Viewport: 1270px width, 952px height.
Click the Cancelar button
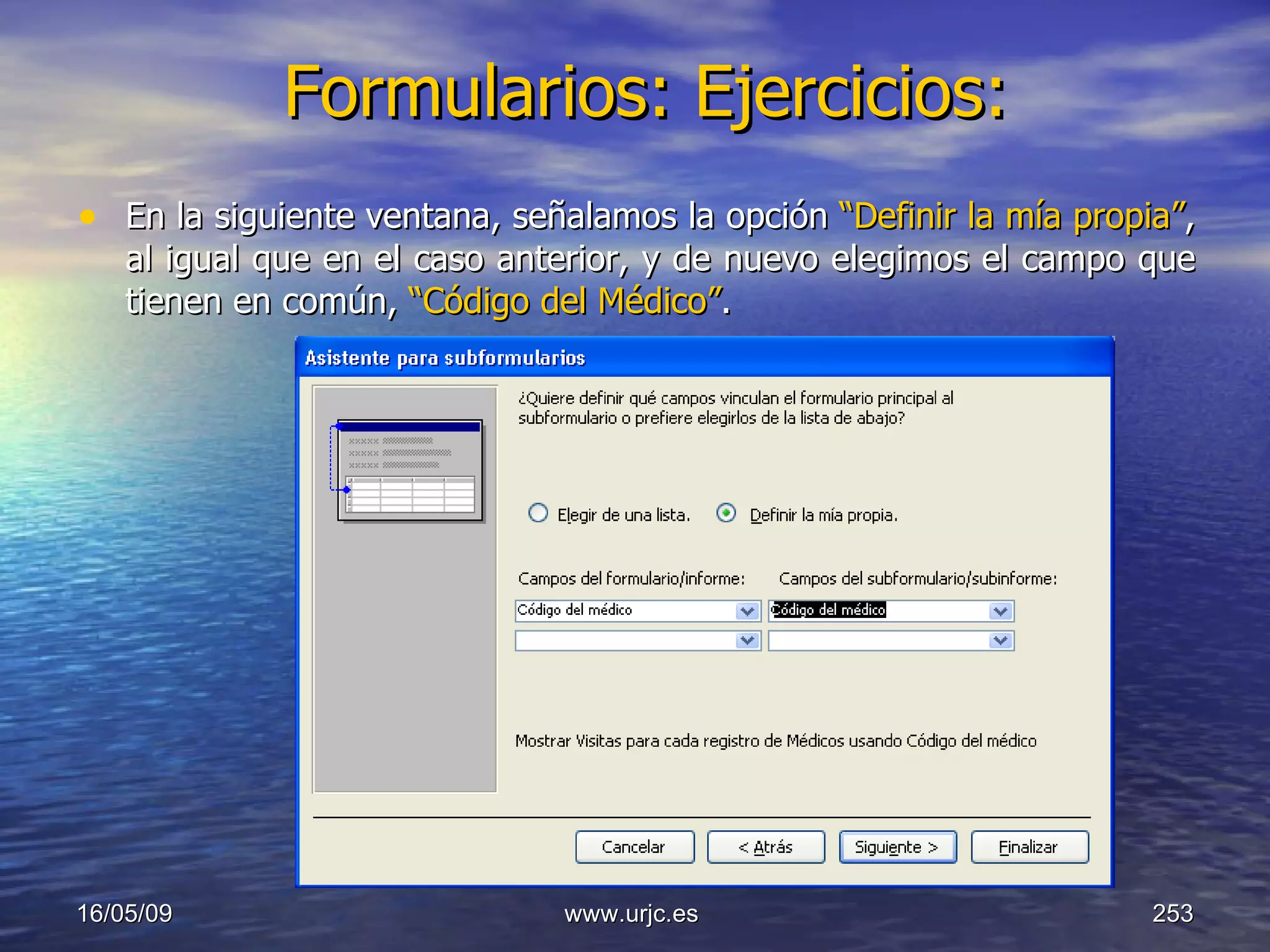pyautogui.click(x=634, y=847)
